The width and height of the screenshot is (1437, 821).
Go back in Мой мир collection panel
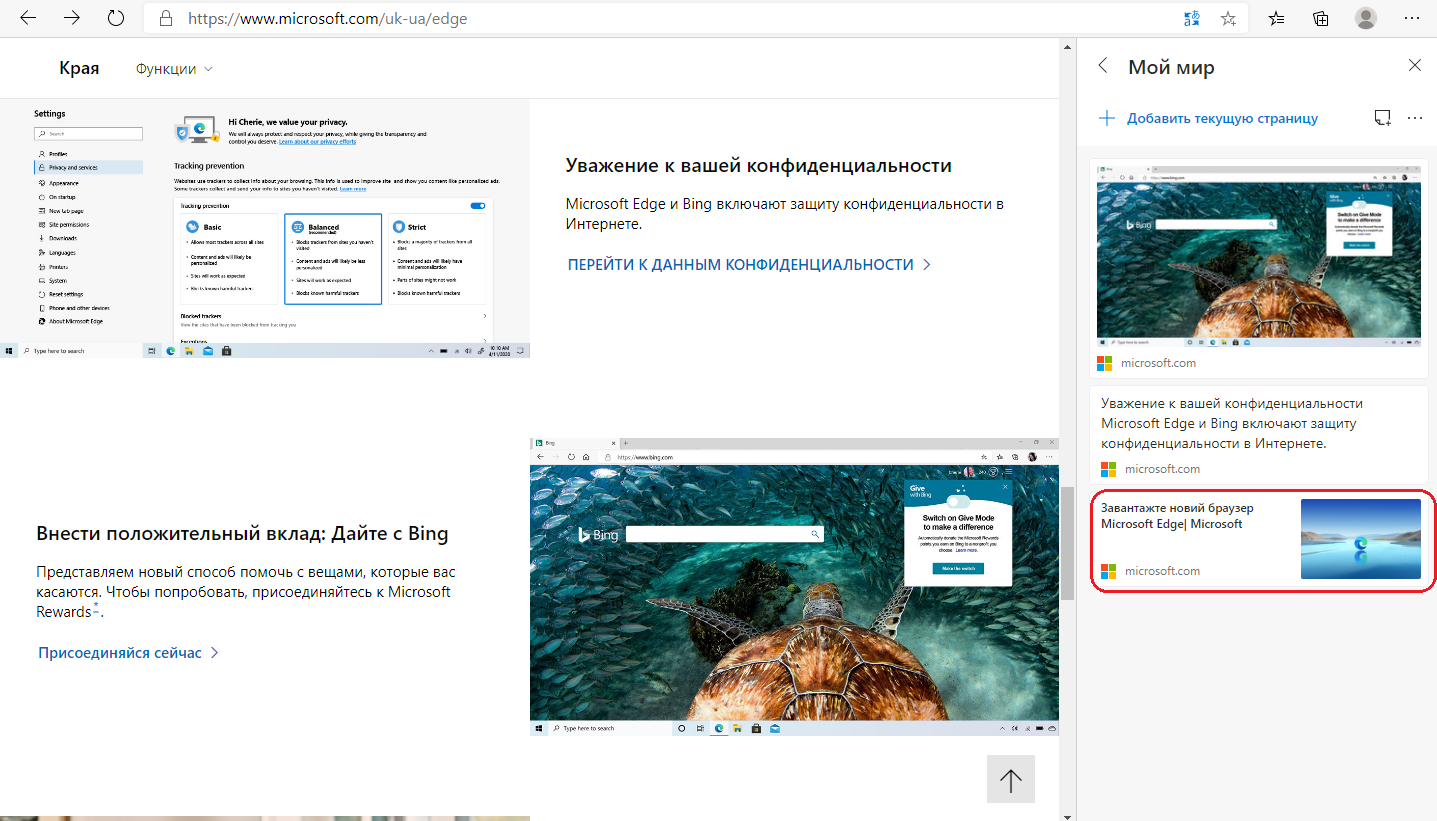[x=1103, y=66]
